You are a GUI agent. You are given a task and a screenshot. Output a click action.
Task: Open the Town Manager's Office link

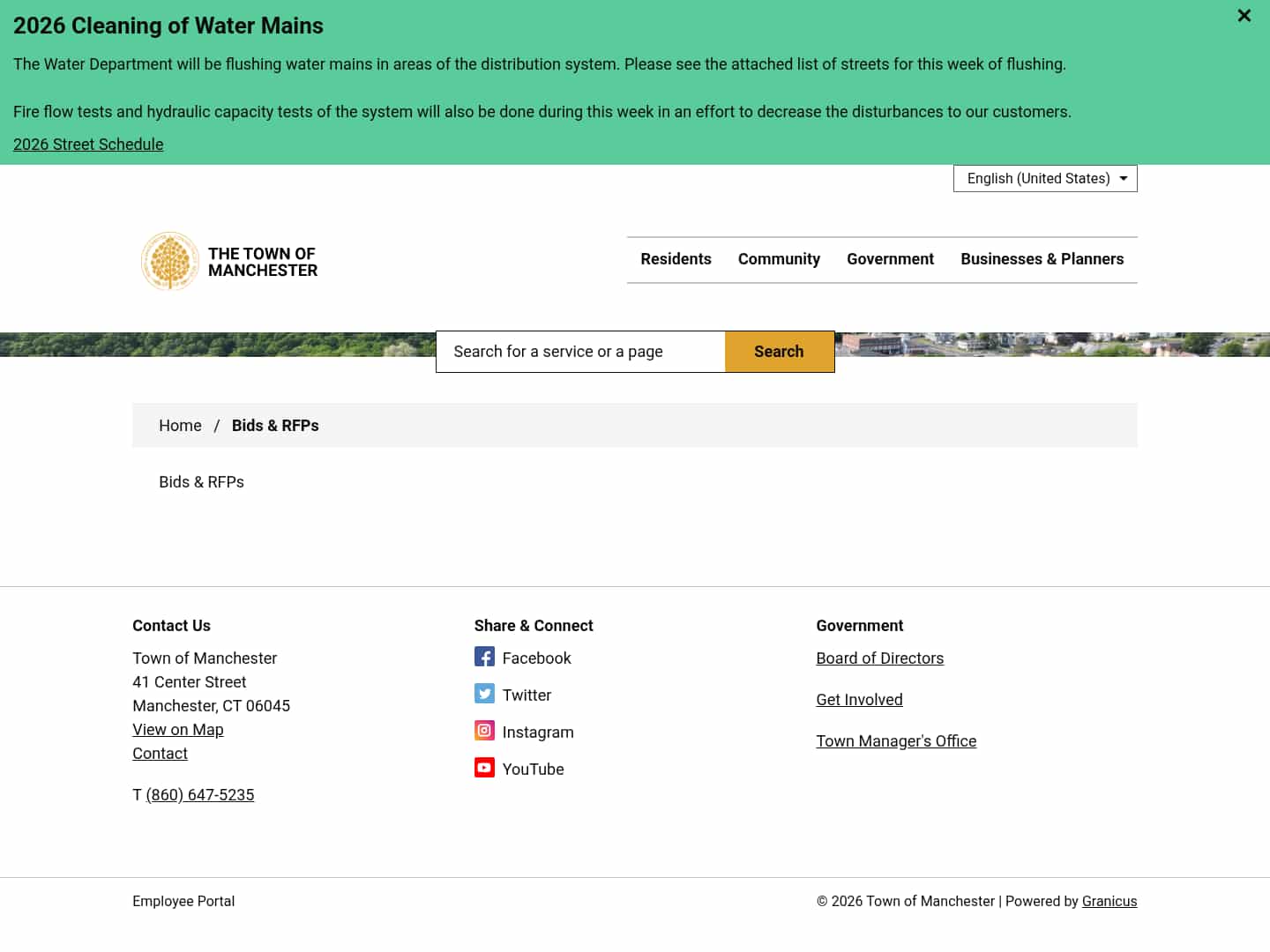point(896,741)
